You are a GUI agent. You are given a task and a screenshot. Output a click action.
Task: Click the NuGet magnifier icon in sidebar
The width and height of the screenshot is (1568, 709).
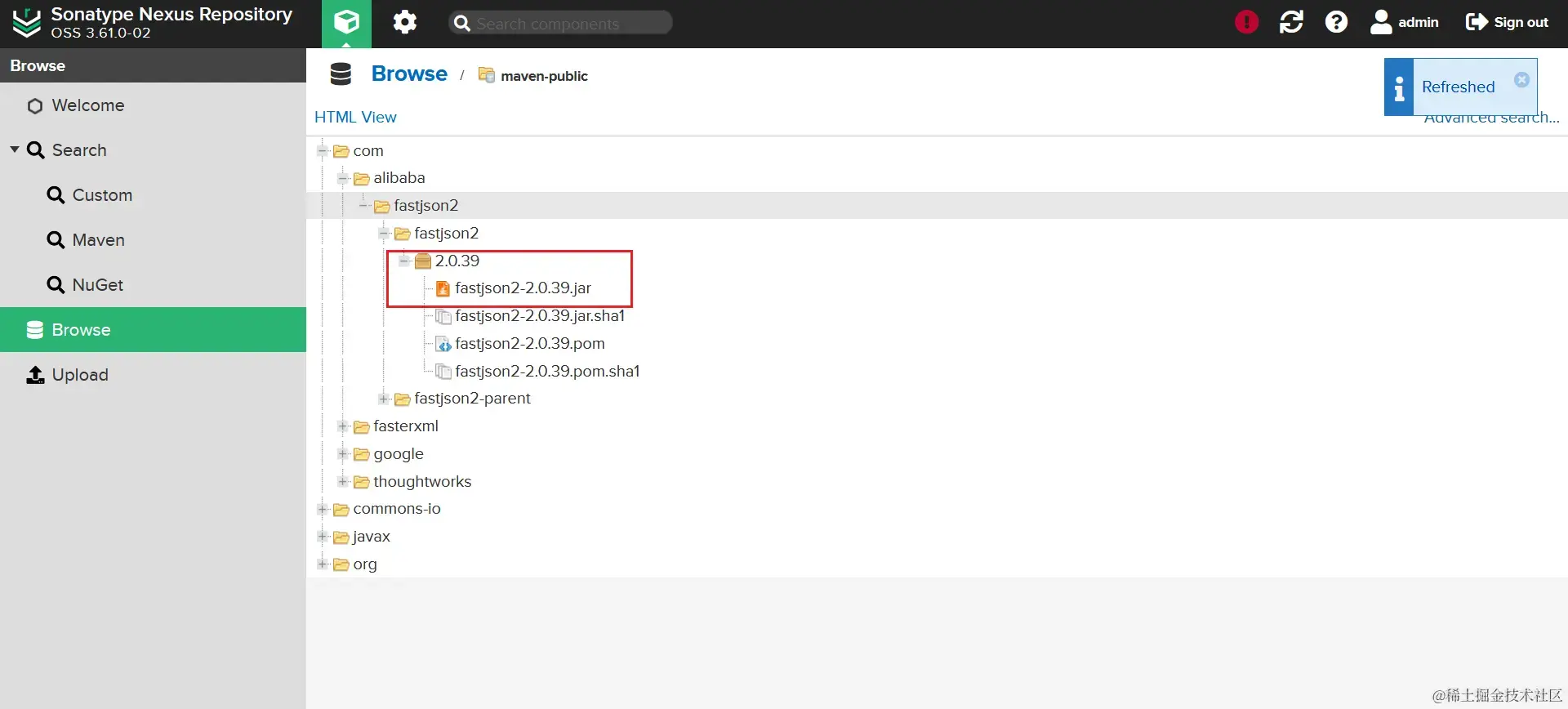[x=56, y=285]
